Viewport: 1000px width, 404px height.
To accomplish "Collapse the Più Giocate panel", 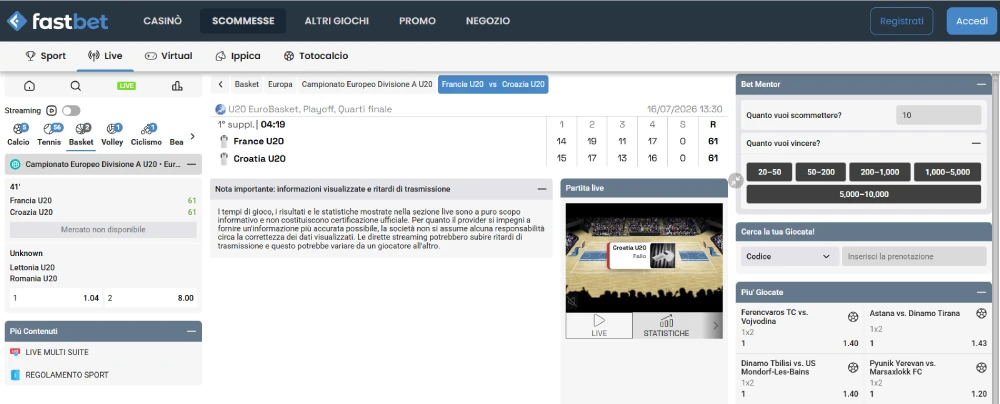I will click(x=981, y=292).
